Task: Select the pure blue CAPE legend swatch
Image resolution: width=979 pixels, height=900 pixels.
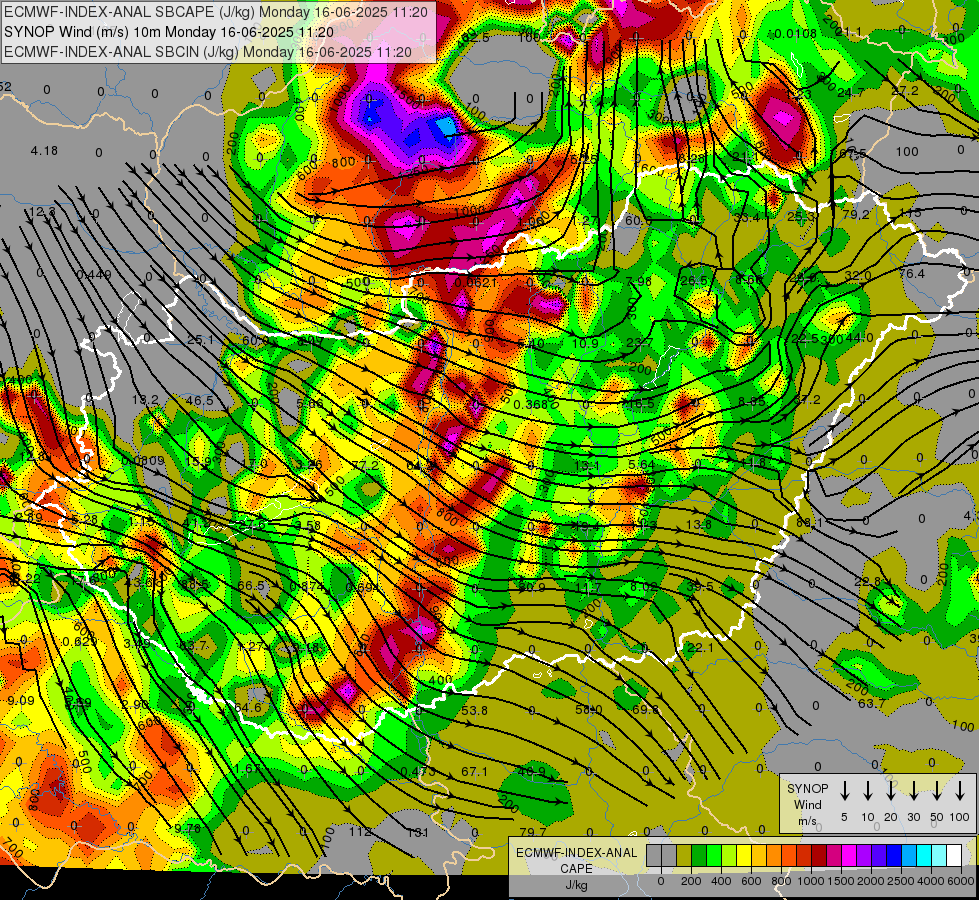Action: point(893,856)
